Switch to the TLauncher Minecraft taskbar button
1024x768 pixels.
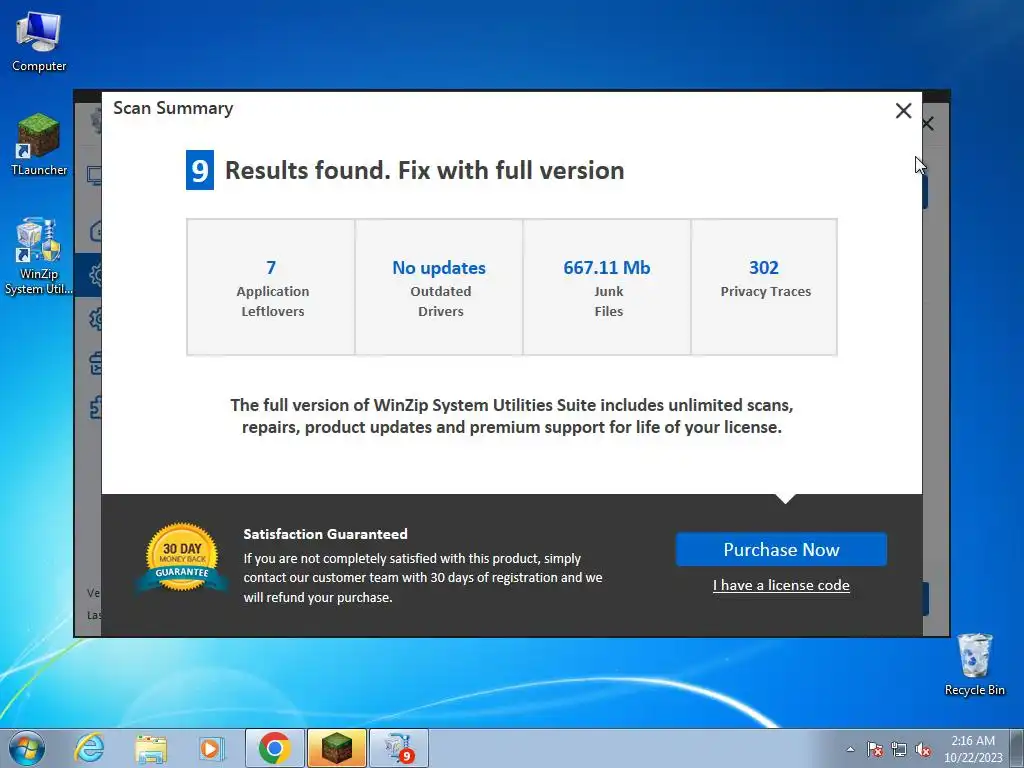tap(337, 748)
